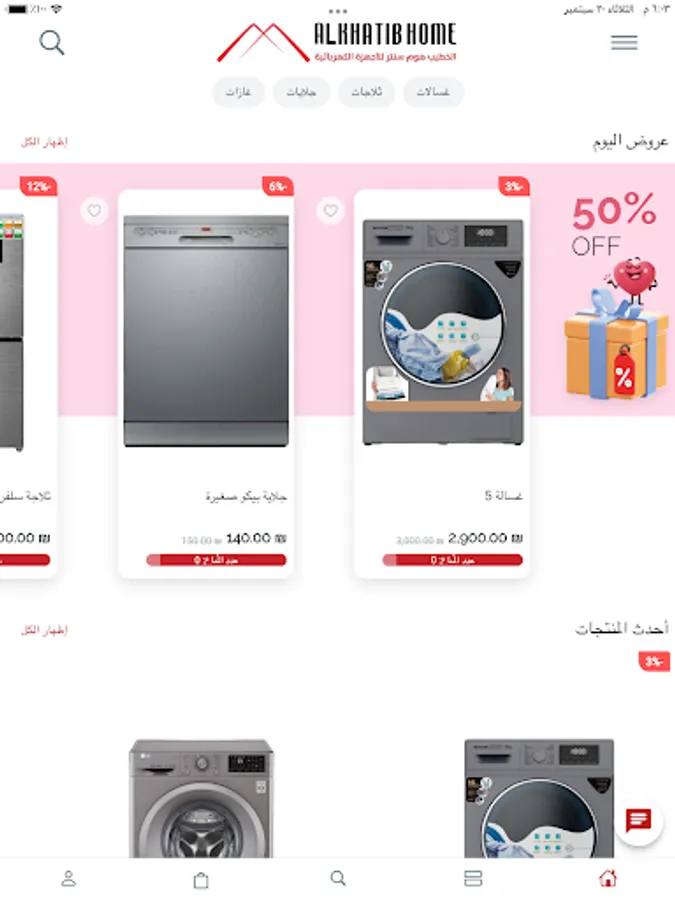Viewport: 675px width, 900px height.
Task: Open the washing machine product image
Action: pyautogui.click(x=443, y=331)
